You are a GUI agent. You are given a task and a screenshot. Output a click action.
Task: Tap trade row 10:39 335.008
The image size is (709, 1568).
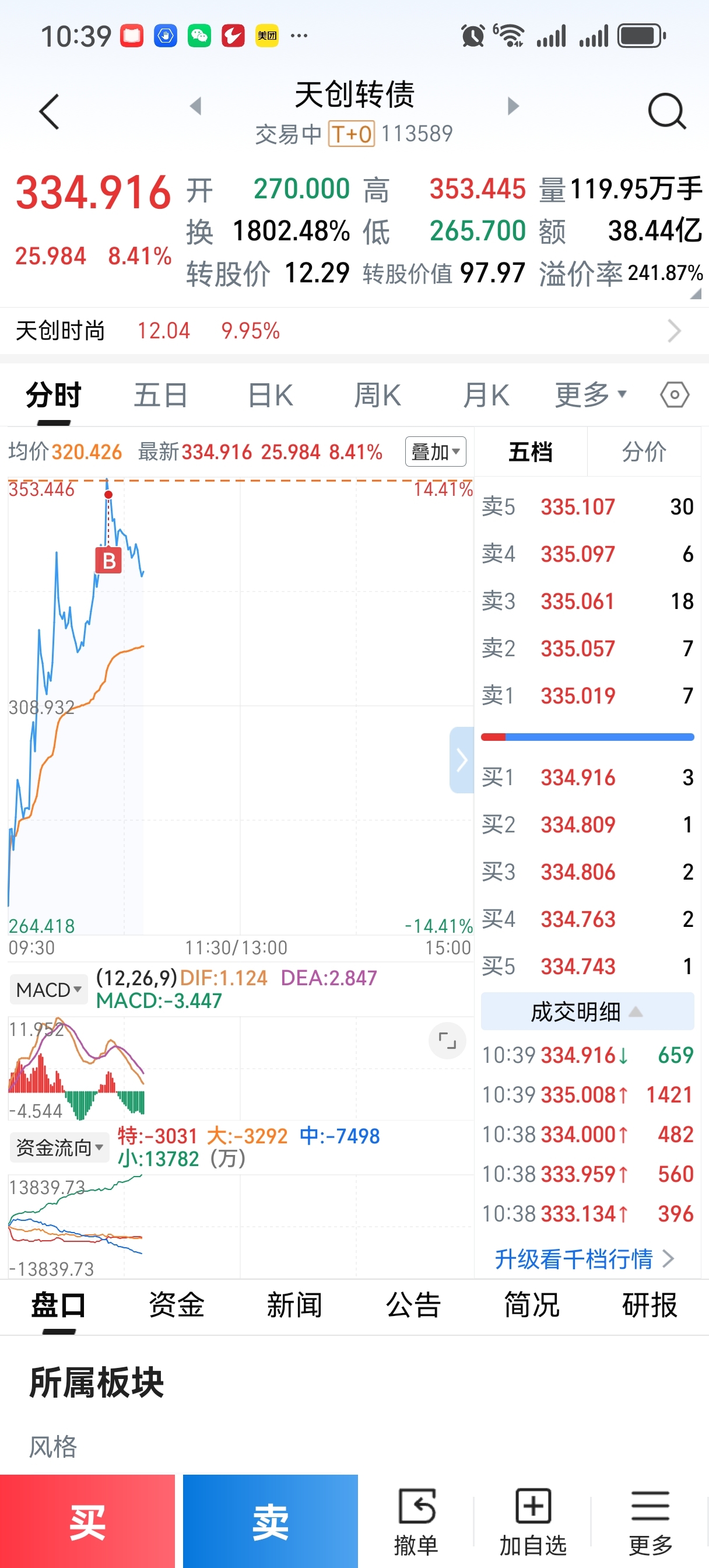point(587,1094)
